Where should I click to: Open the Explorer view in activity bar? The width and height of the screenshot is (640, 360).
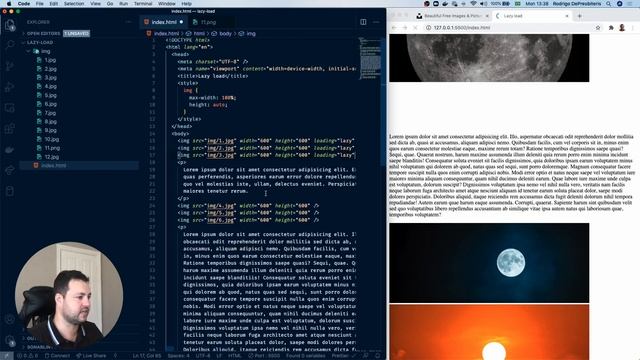coord(9,25)
